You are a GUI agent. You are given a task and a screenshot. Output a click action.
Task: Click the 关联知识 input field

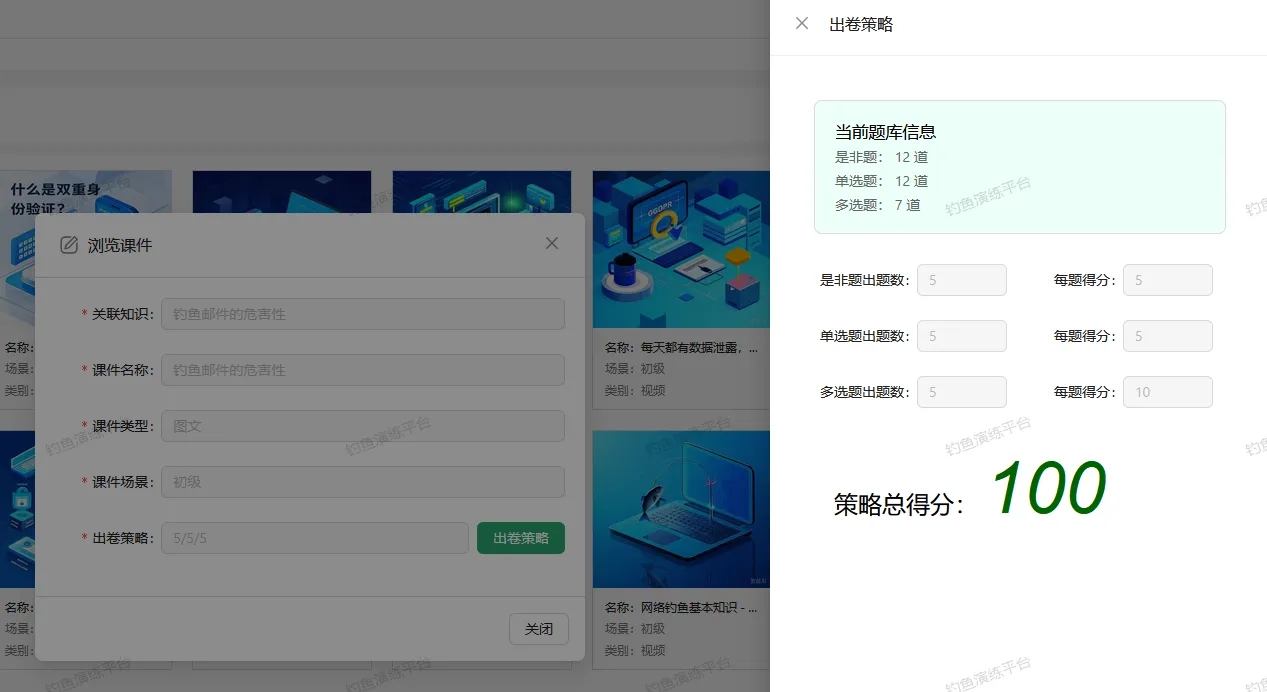362,314
